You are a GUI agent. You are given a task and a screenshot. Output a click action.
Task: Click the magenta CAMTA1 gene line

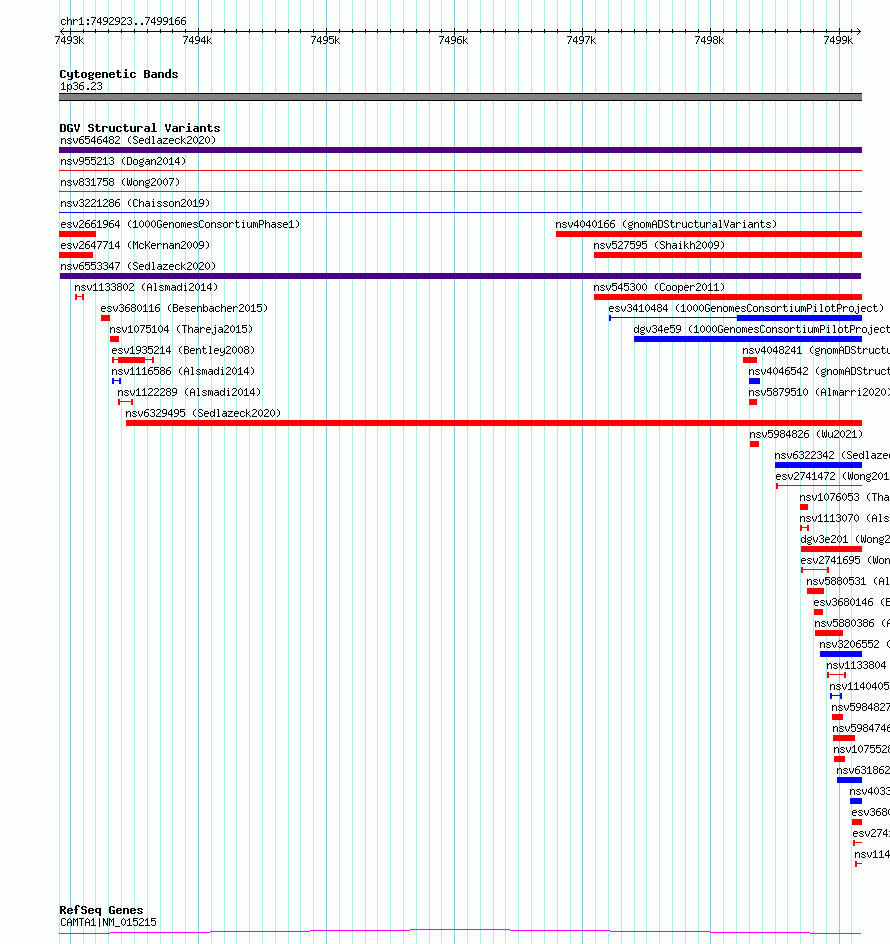pos(461,931)
